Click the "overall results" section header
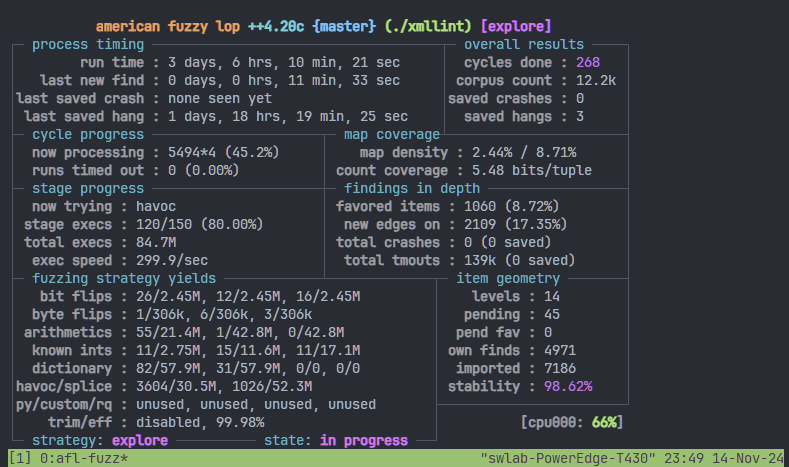 point(524,44)
